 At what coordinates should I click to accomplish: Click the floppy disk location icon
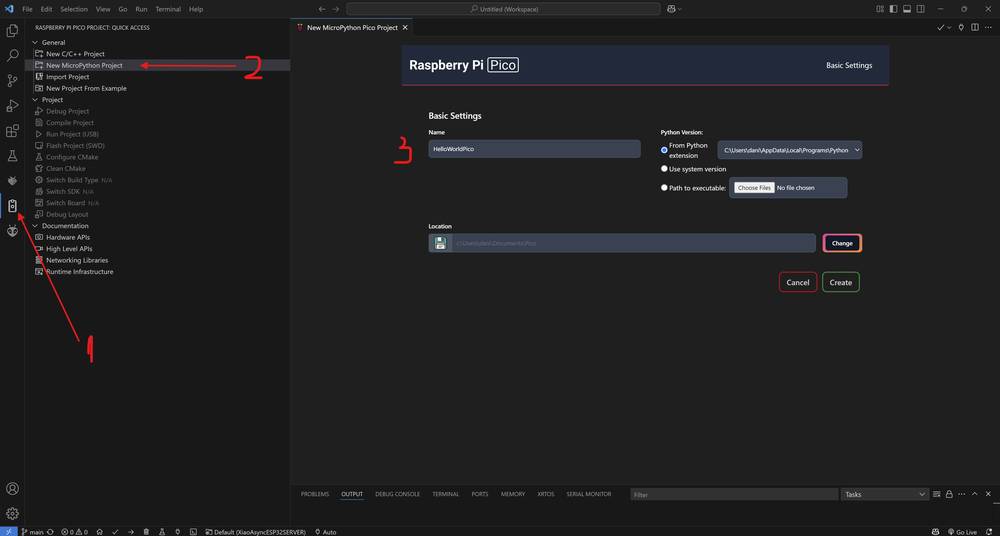[440, 243]
